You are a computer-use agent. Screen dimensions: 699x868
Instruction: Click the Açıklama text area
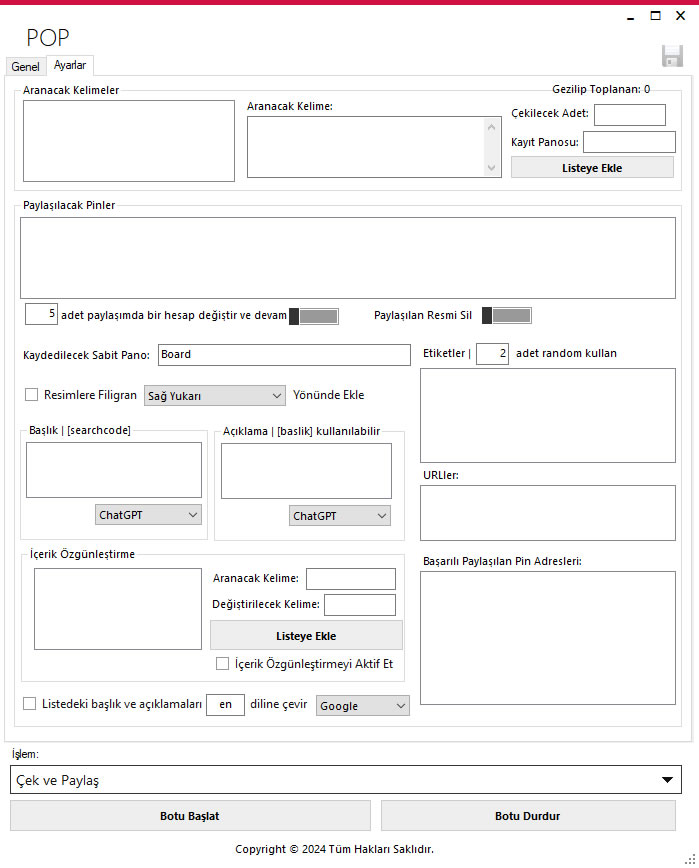pos(306,471)
